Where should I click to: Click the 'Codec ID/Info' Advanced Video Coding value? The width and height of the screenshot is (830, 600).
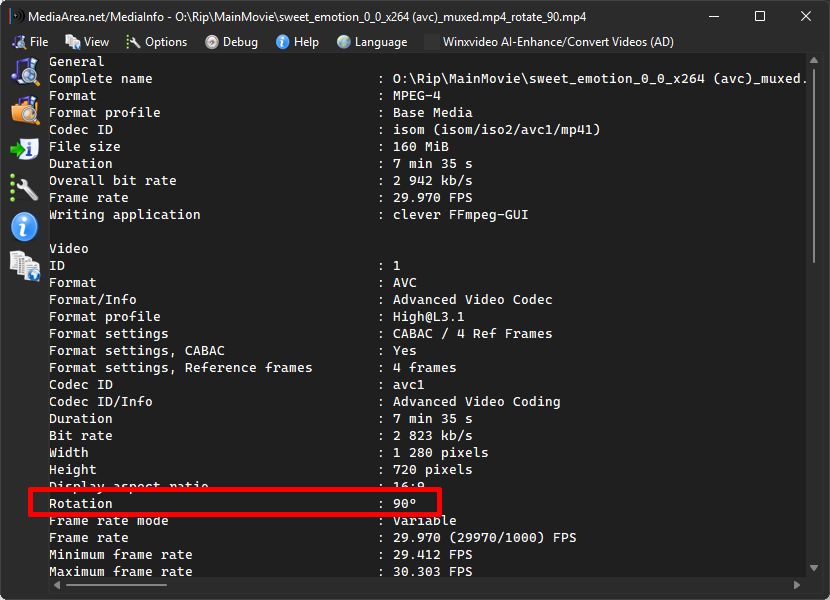point(476,401)
